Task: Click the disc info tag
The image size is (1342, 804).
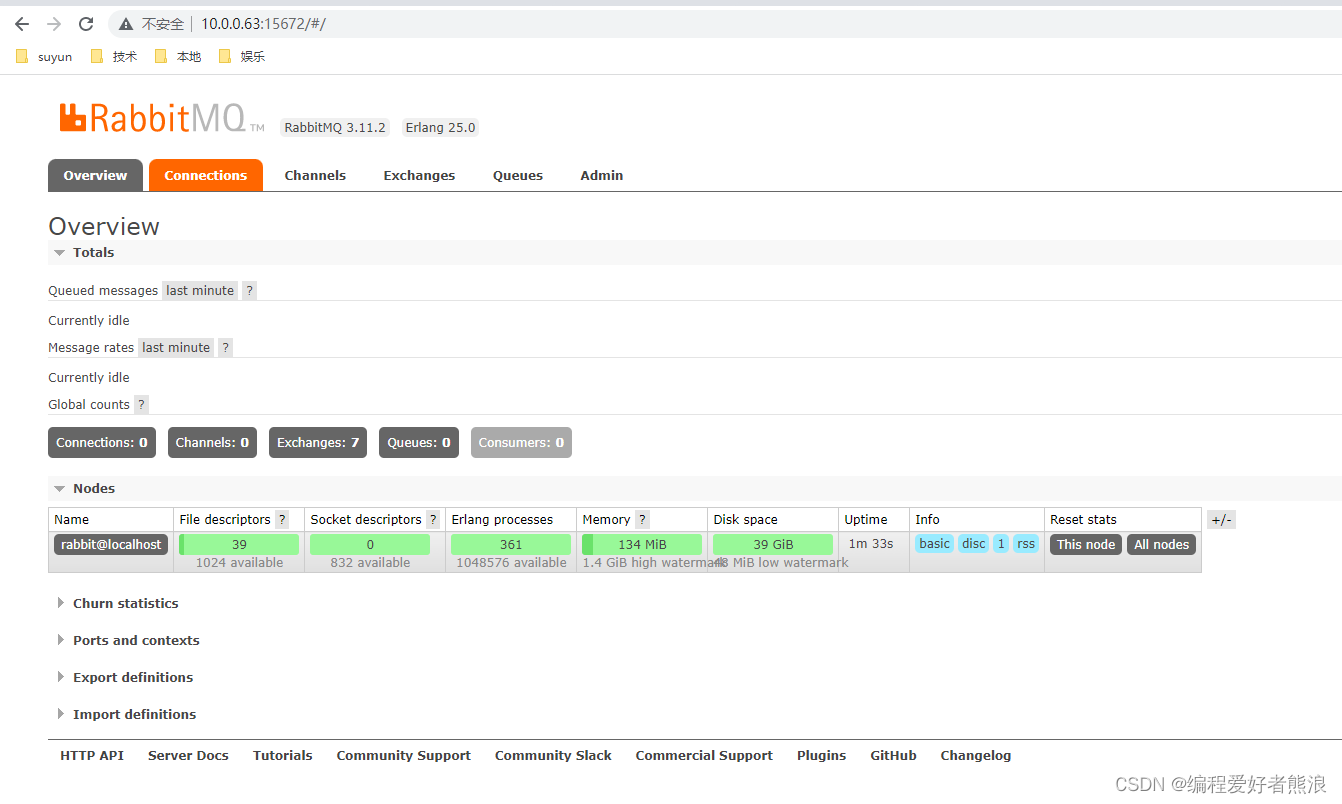Action: [x=974, y=544]
